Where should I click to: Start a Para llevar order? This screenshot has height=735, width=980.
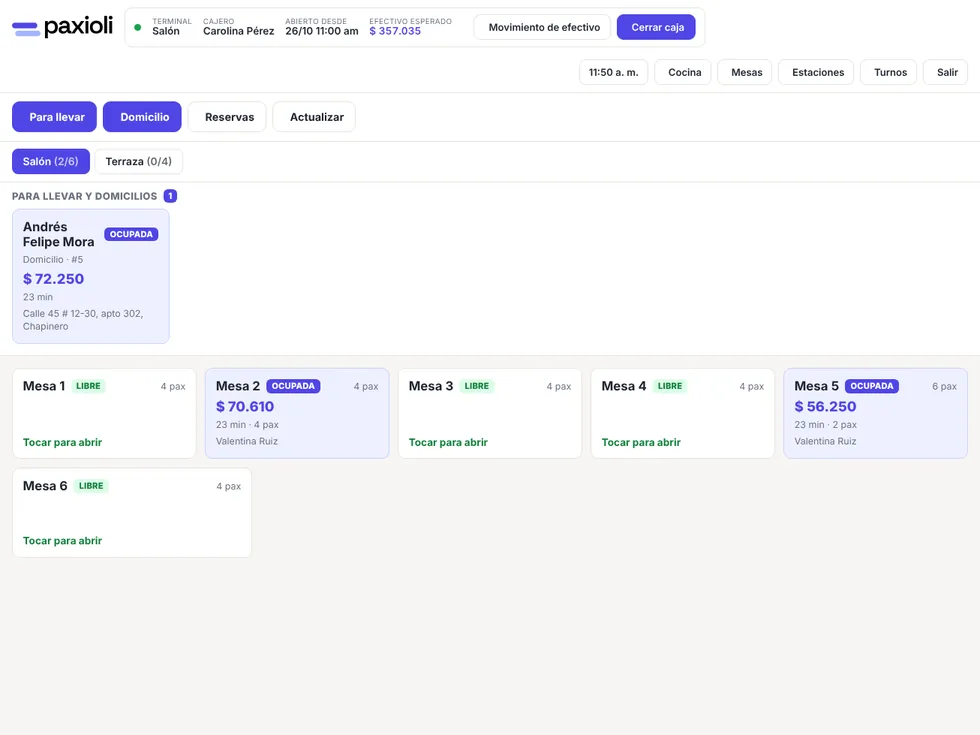pos(54,117)
